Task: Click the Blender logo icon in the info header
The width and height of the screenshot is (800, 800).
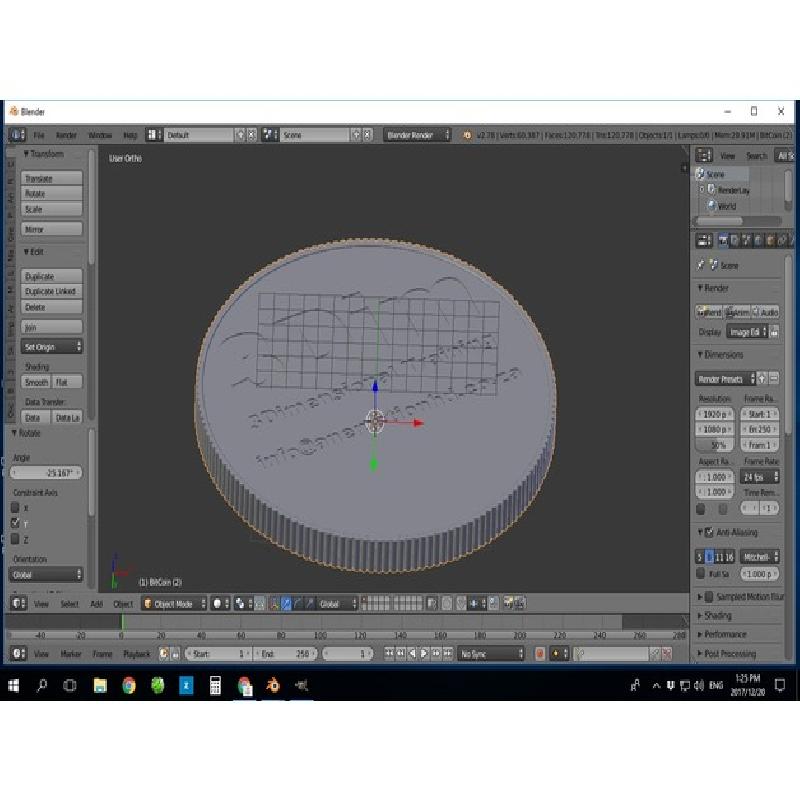Action: coord(467,135)
